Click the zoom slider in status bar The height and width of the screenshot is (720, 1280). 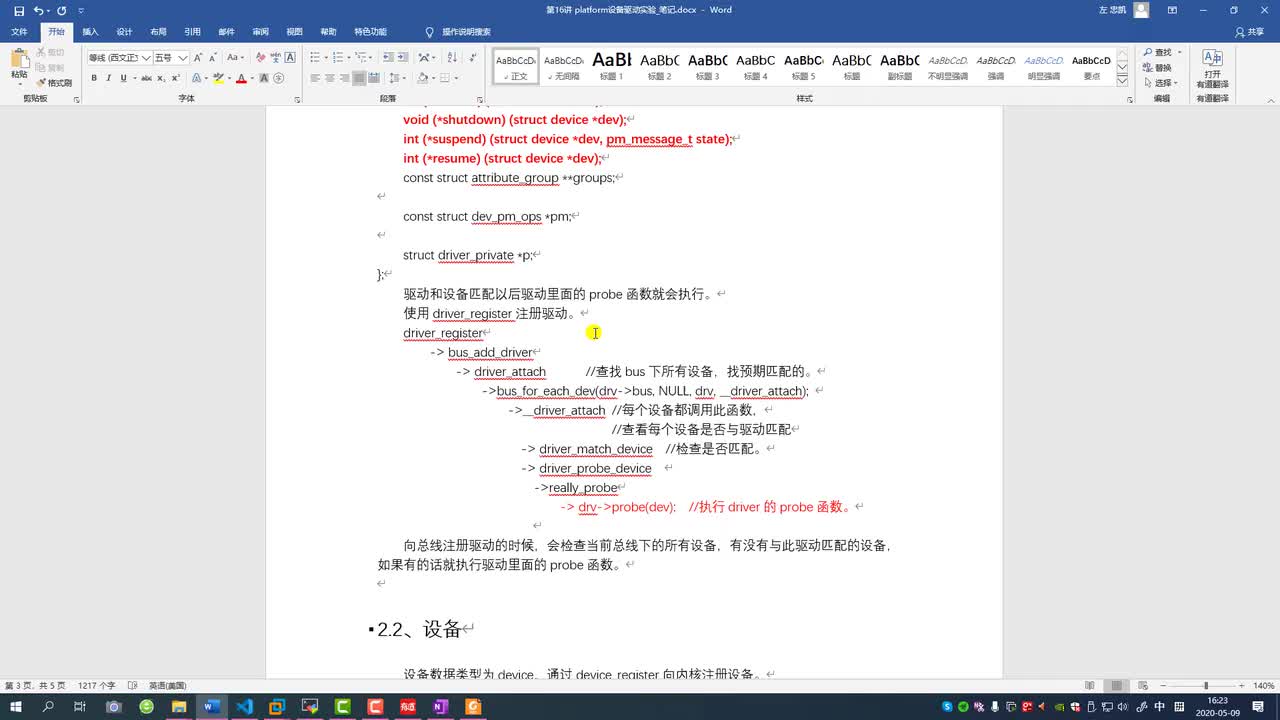pos(1205,686)
